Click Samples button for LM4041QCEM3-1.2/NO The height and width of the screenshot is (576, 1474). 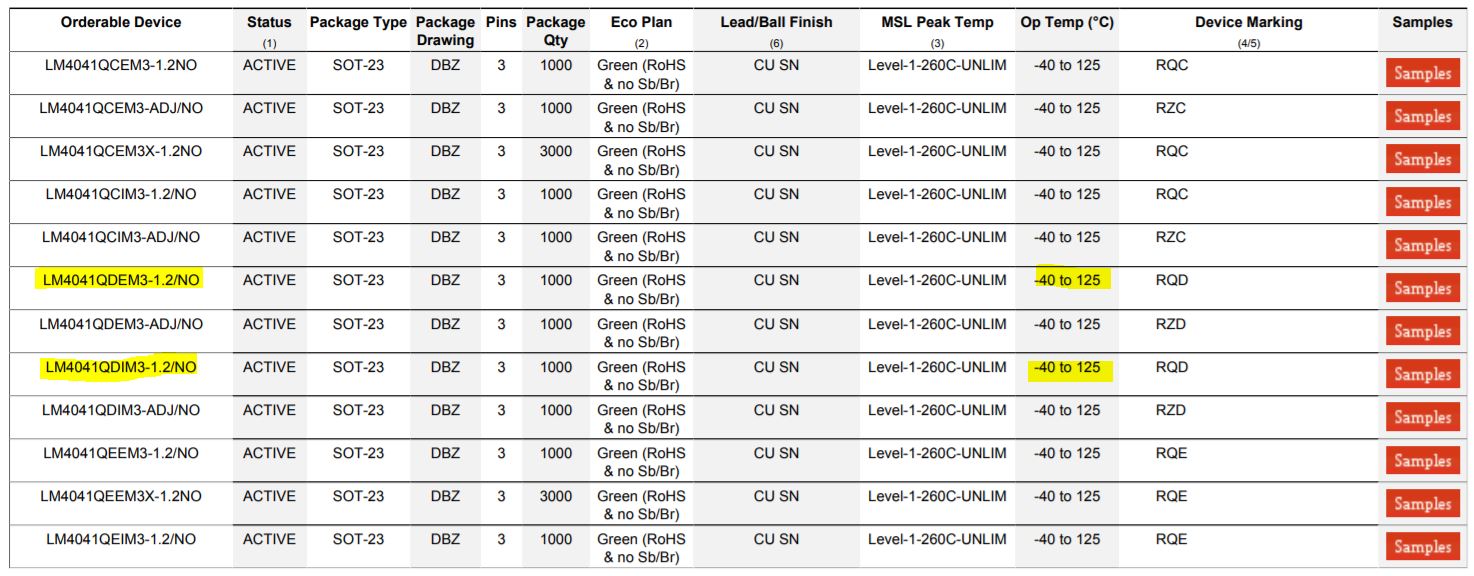click(1422, 73)
